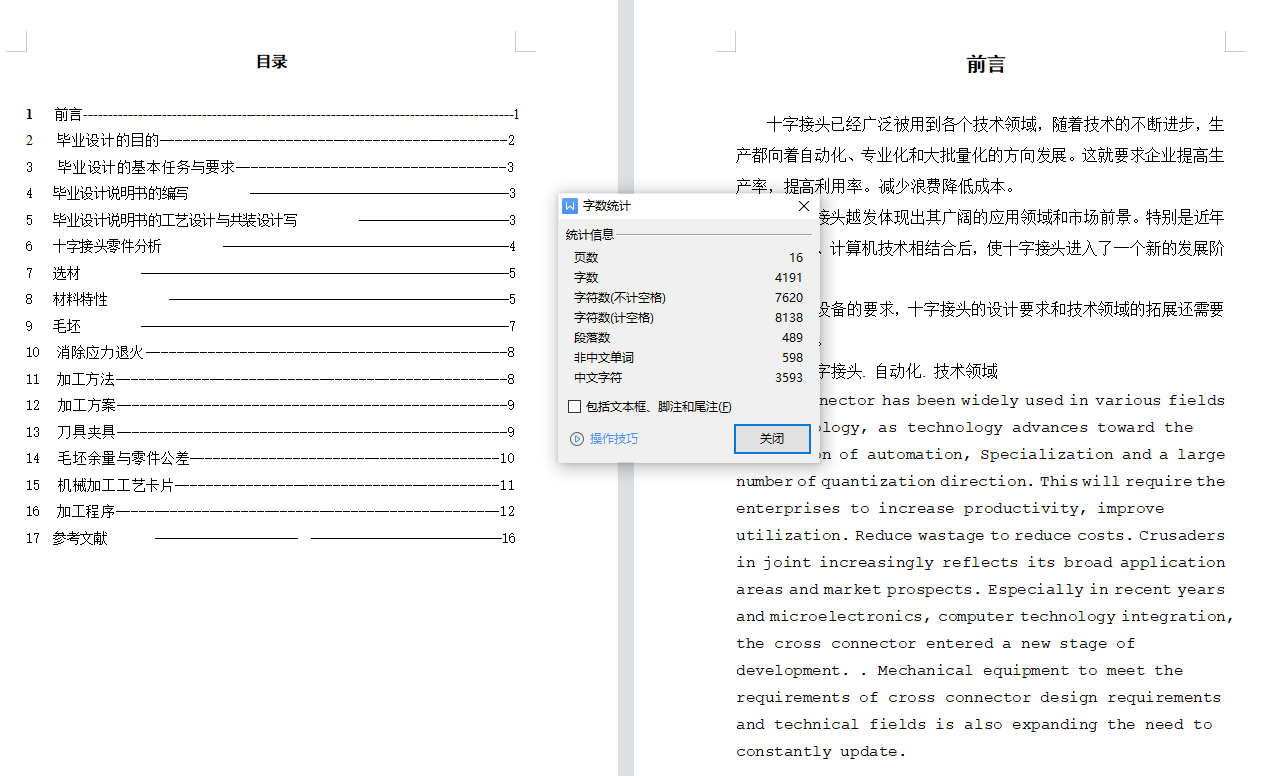
Task: Go to 十字接头零件分析 contents entry
Action: (107, 246)
